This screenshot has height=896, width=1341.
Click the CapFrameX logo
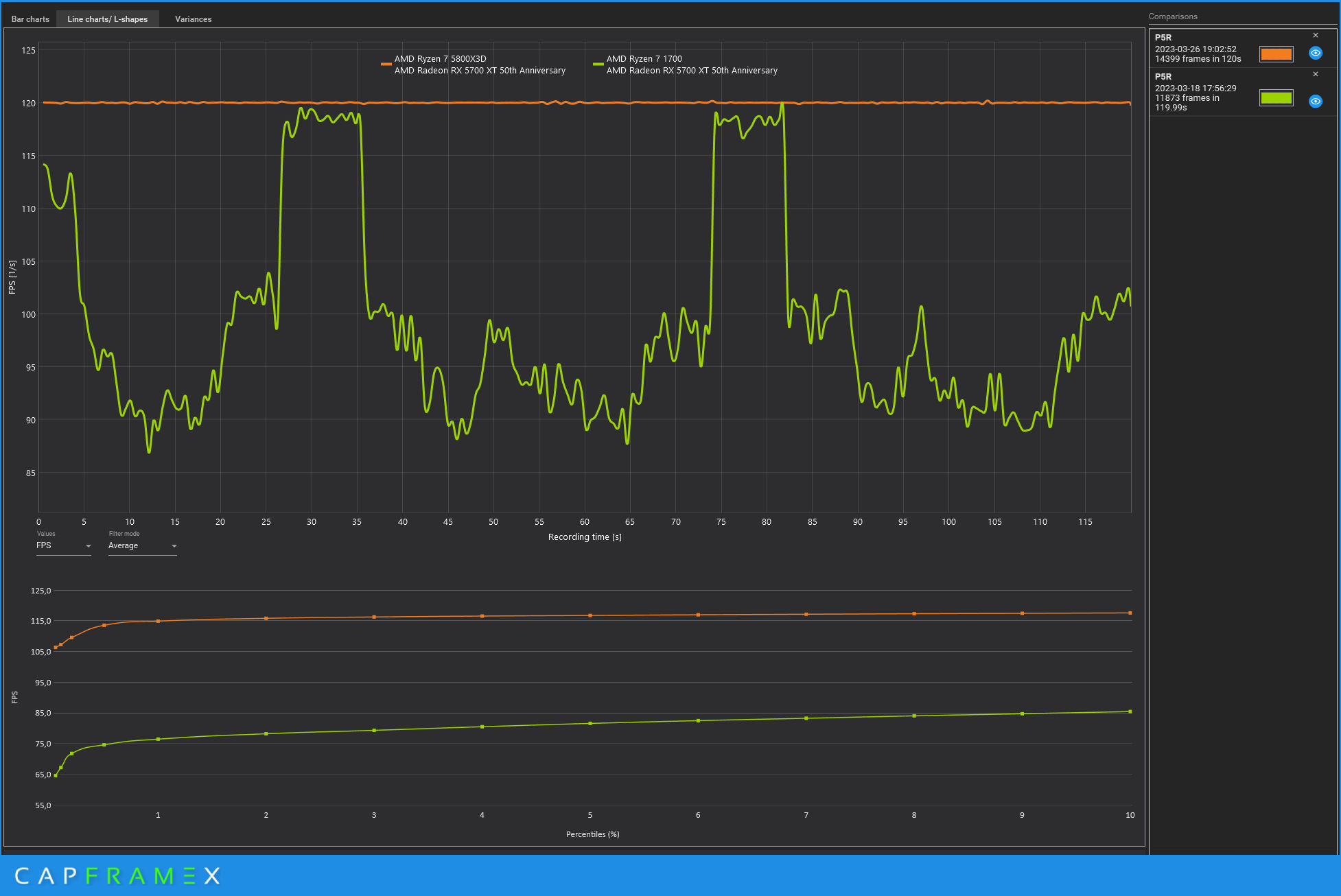(x=117, y=875)
